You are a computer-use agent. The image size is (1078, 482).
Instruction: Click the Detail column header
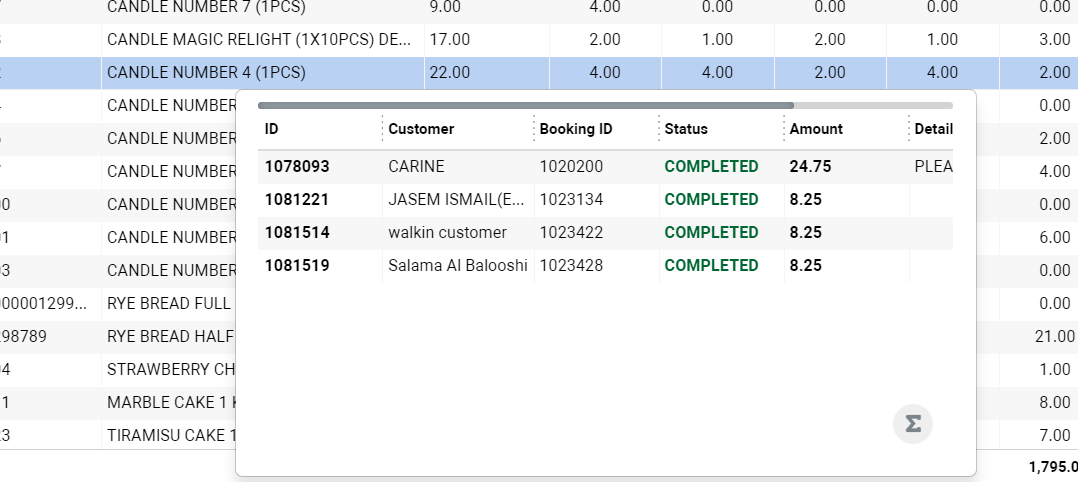[933, 129]
